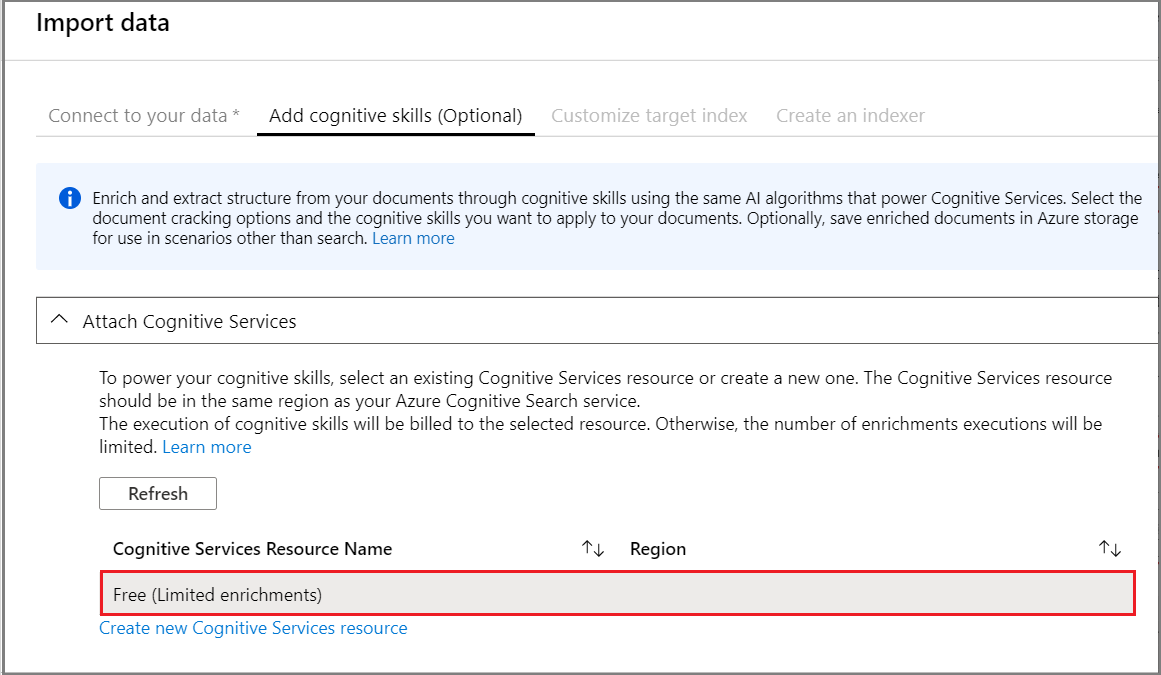This screenshot has width=1161, height=675.
Task: Switch to Connect to your data tab
Action: pos(144,116)
